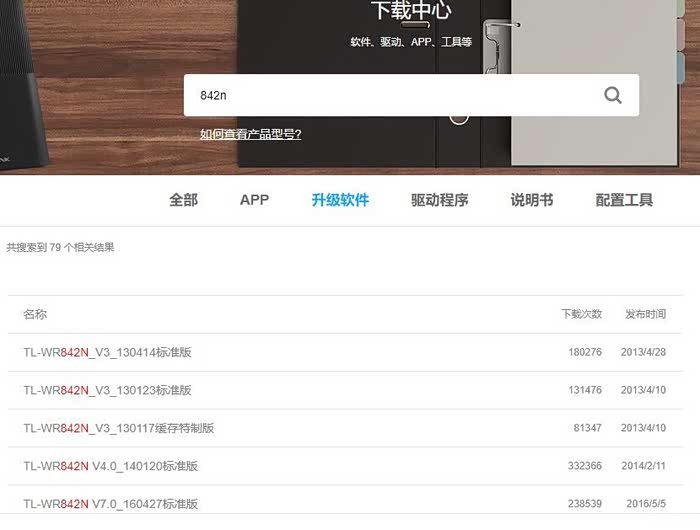The width and height of the screenshot is (700, 530).
Task: Click the magnifier search icon
Action: point(613,96)
